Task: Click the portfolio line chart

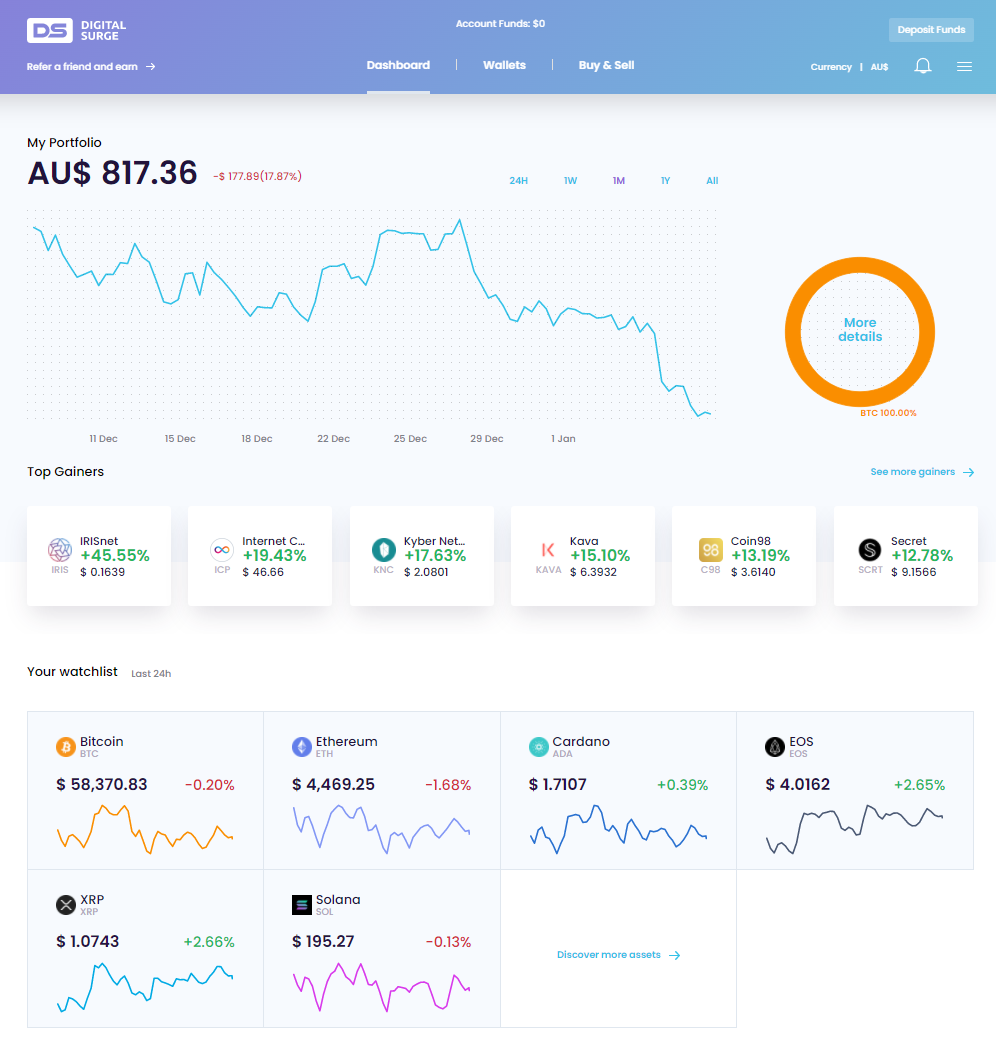Action: tap(372, 315)
